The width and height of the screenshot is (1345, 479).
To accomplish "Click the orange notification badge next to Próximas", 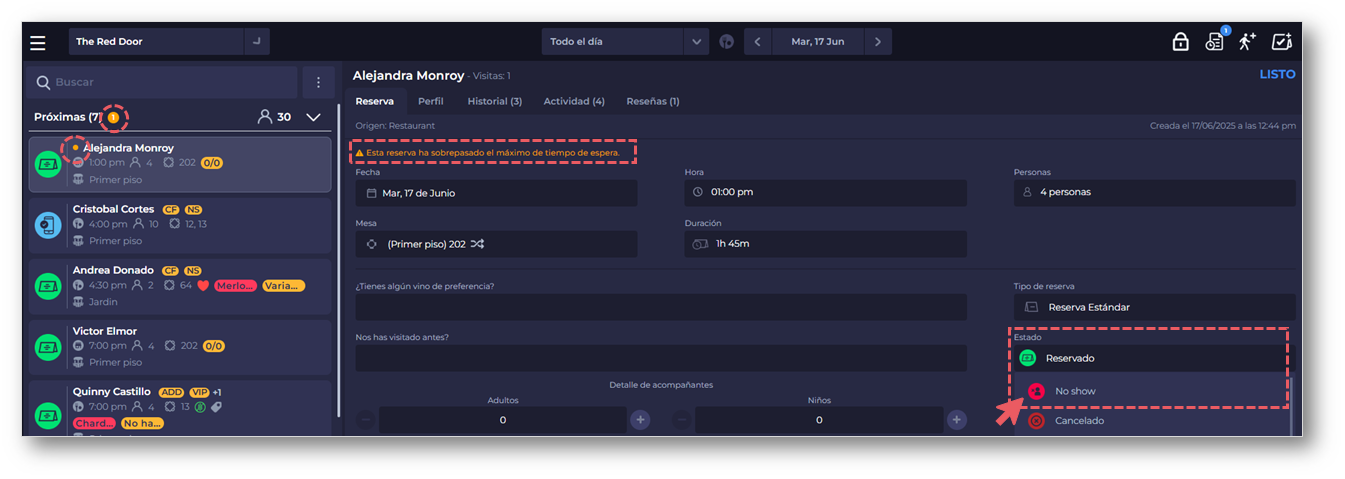I will pyautogui.click(x=113, y=118).
